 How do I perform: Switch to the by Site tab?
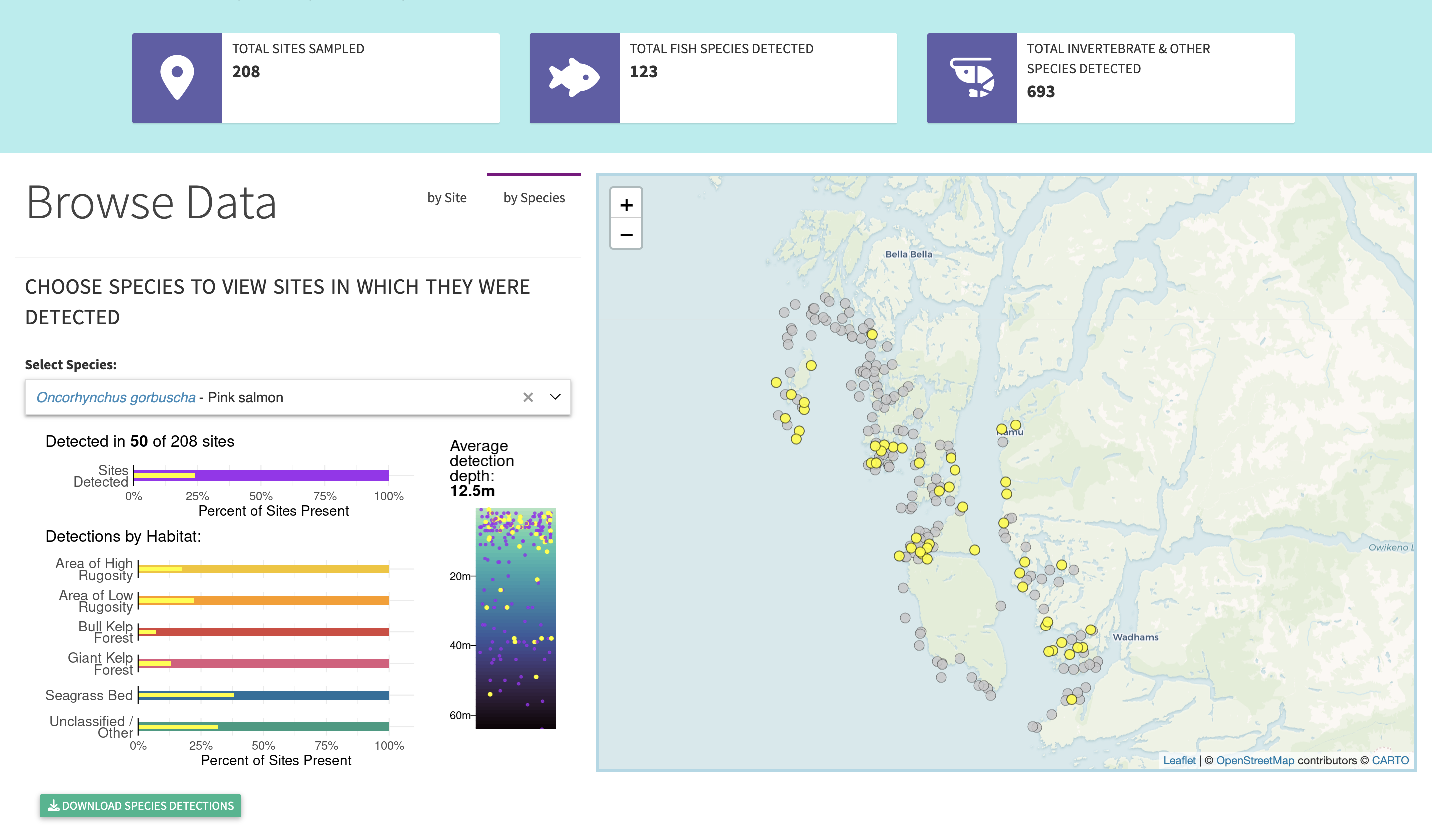[447, 198]
